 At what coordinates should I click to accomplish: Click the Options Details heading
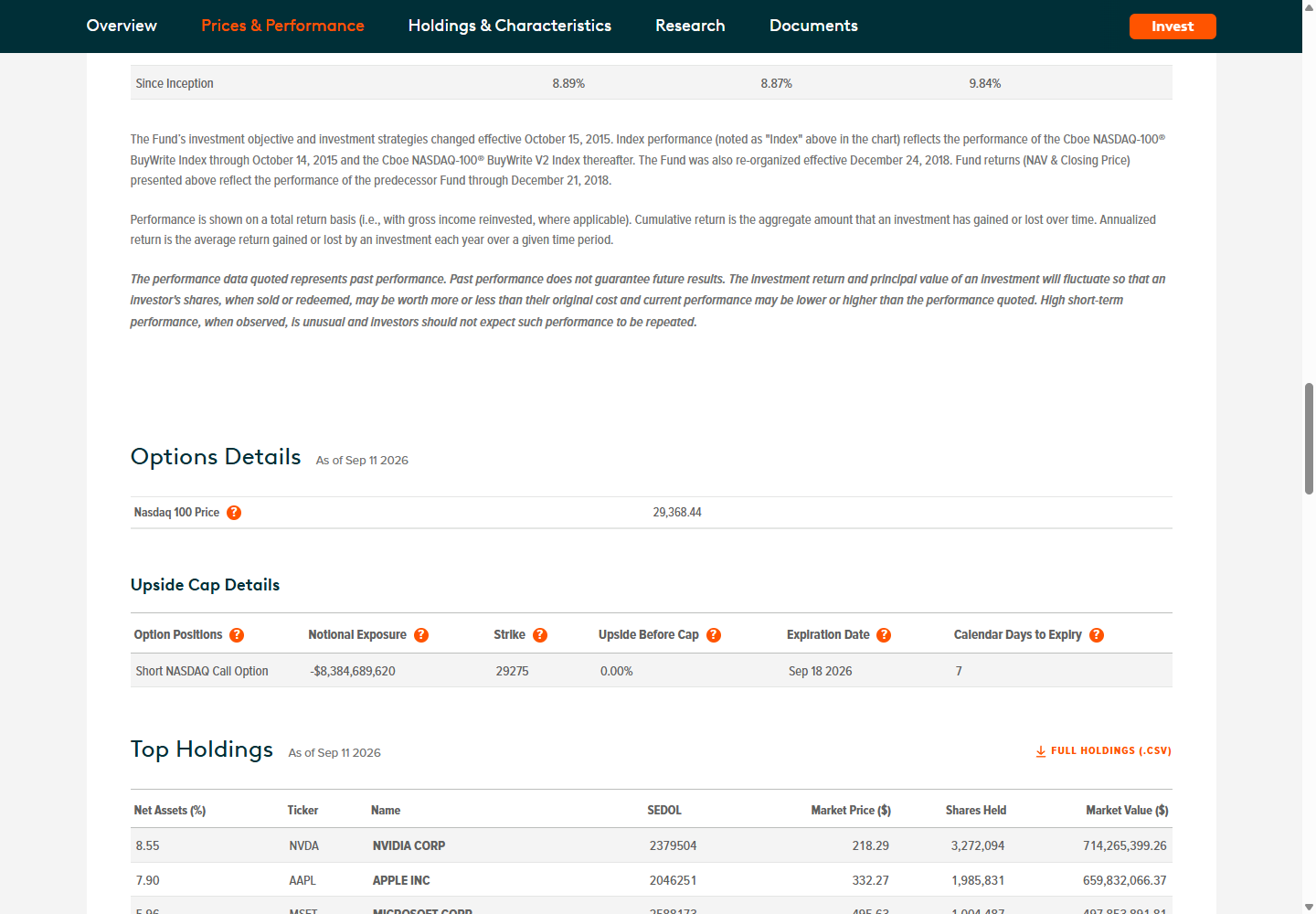point(216,457)
